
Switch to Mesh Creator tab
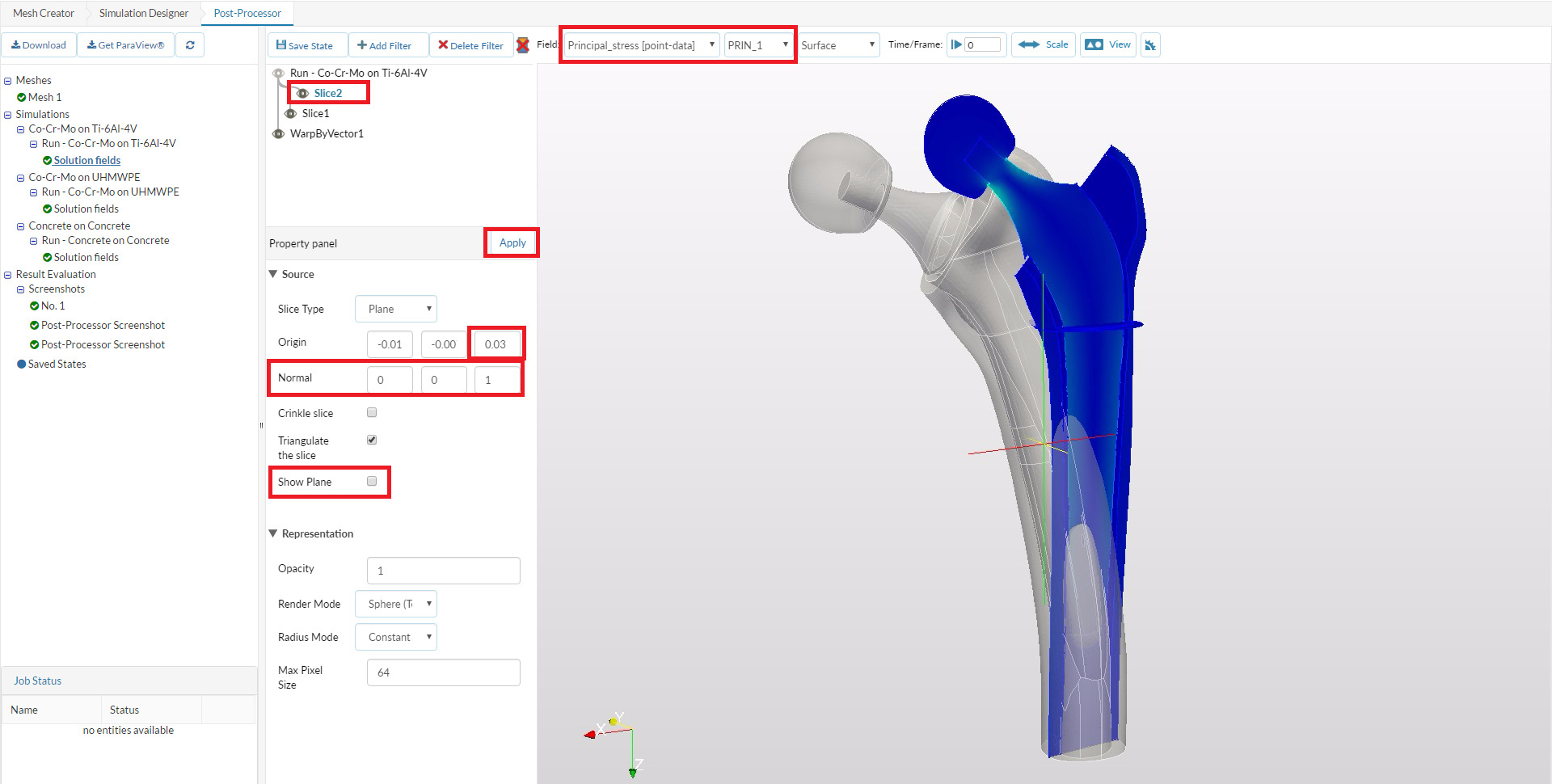tap(44, 13)
